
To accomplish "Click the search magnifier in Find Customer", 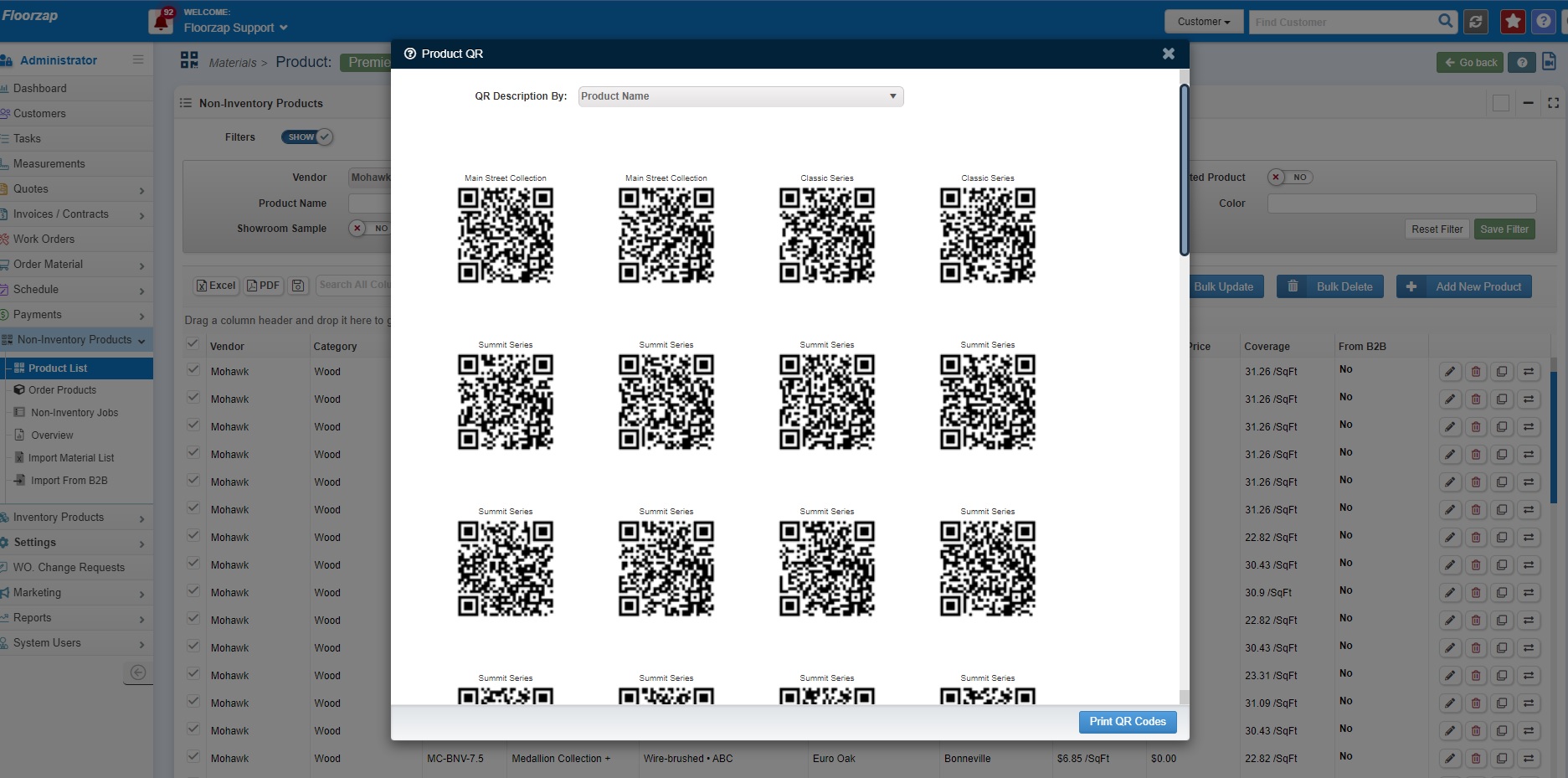I will click(x=1445, y=22).
